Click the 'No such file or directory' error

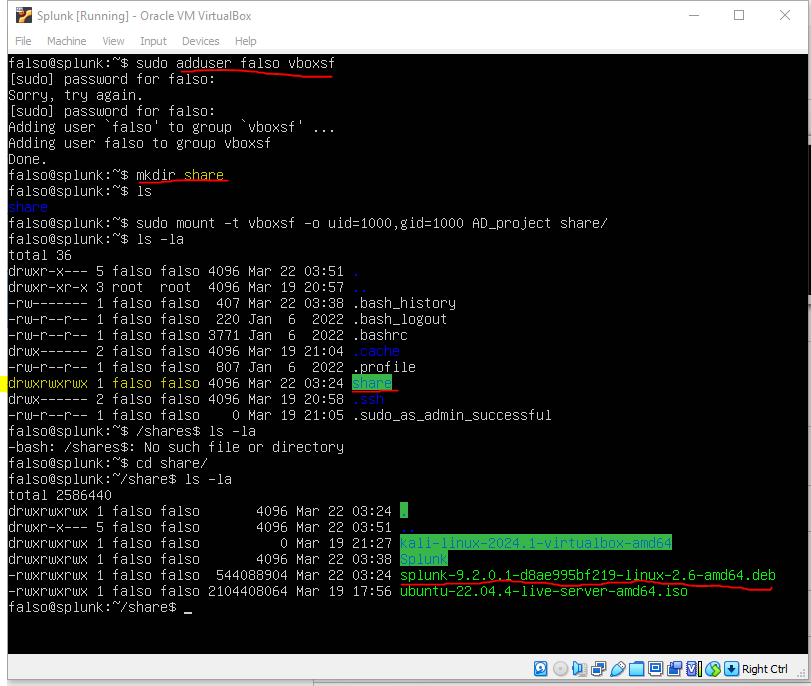tap(244, 448)
